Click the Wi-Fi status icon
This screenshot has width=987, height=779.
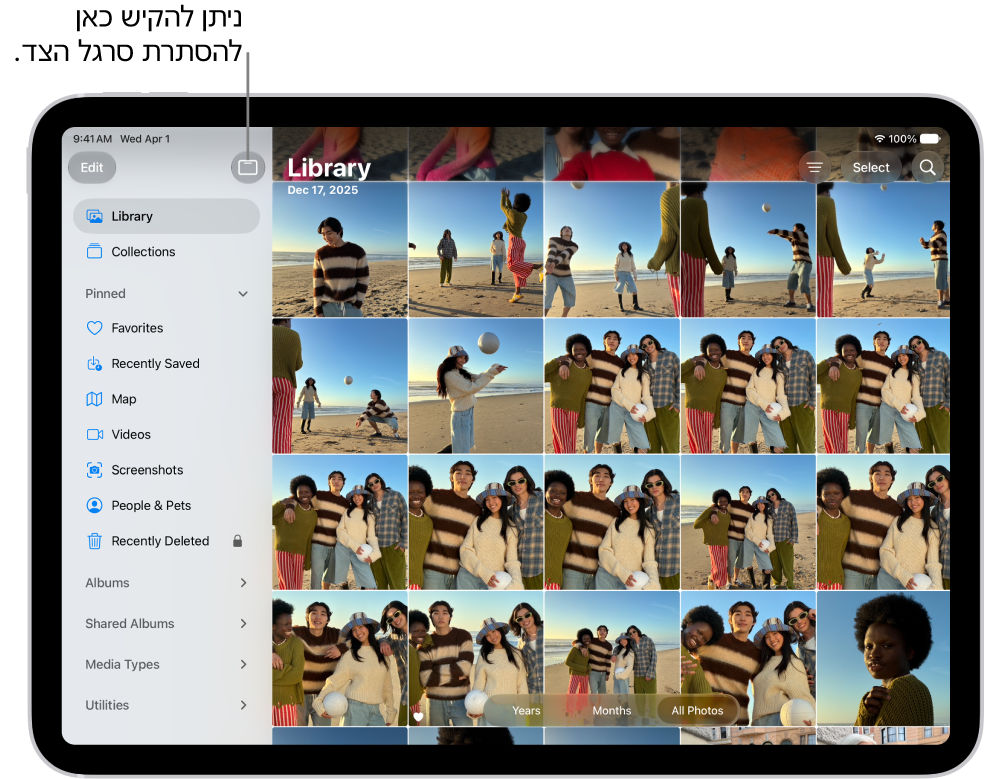coord(879,138)
